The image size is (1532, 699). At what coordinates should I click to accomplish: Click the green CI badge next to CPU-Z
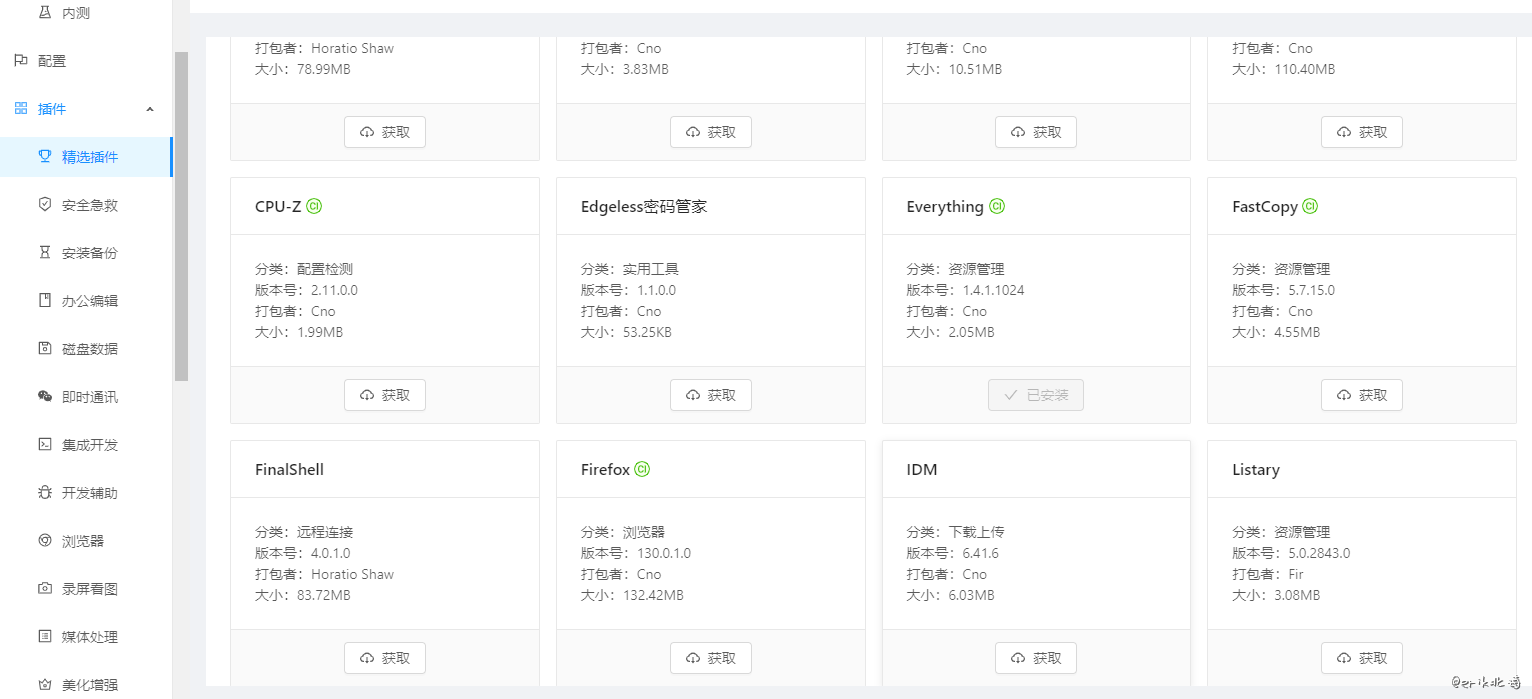tap(314, 206)
